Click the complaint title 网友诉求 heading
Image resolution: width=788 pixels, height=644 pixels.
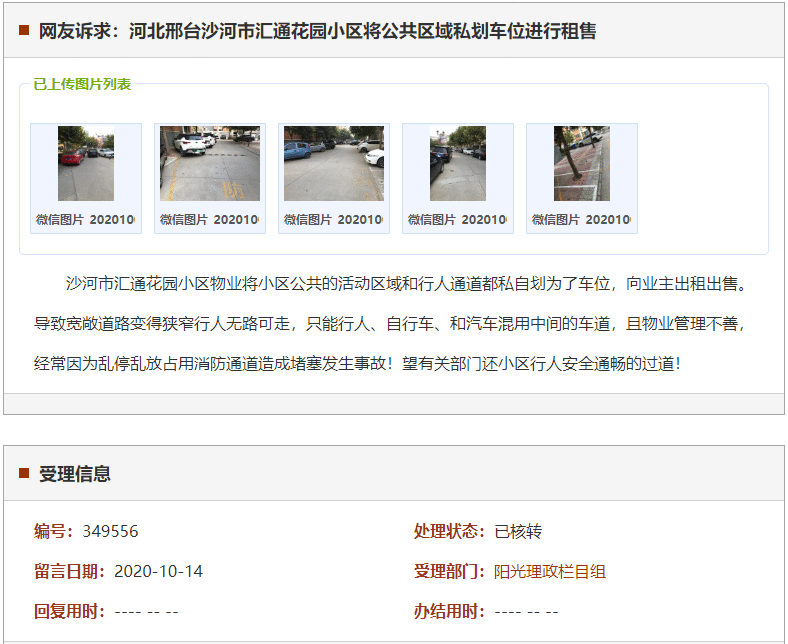318,31
